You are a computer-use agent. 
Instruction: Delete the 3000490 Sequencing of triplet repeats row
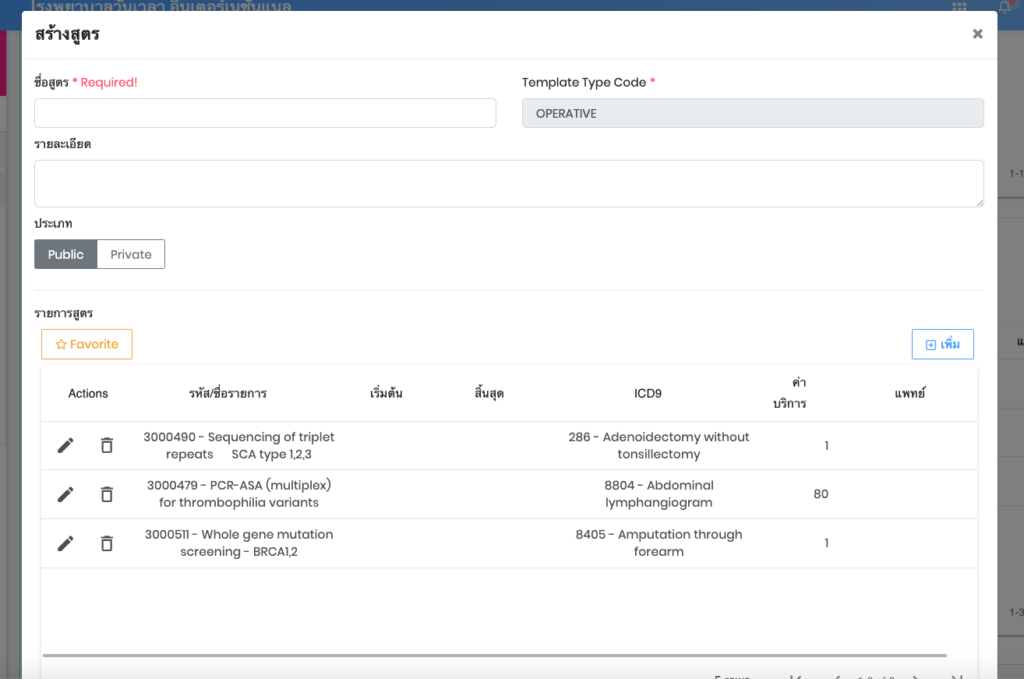click(x=107, y=446)
